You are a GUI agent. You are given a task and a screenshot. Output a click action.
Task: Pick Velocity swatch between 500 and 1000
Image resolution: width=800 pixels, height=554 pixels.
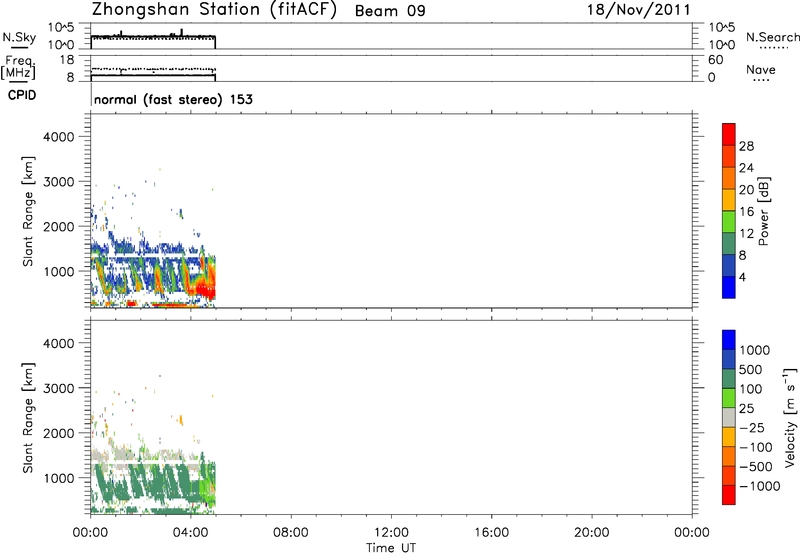click(x=729, y=359)
